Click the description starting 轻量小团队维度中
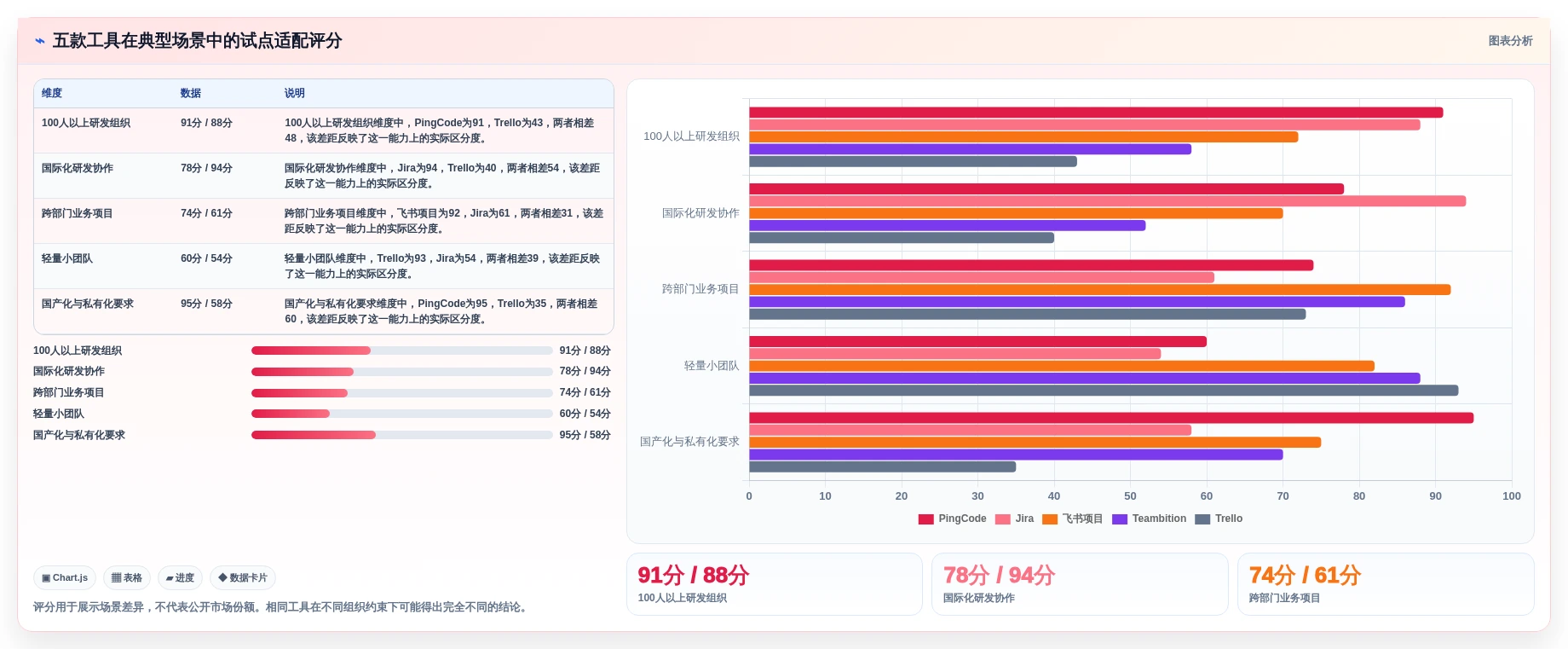1568x649 pixels. (442, 266)
